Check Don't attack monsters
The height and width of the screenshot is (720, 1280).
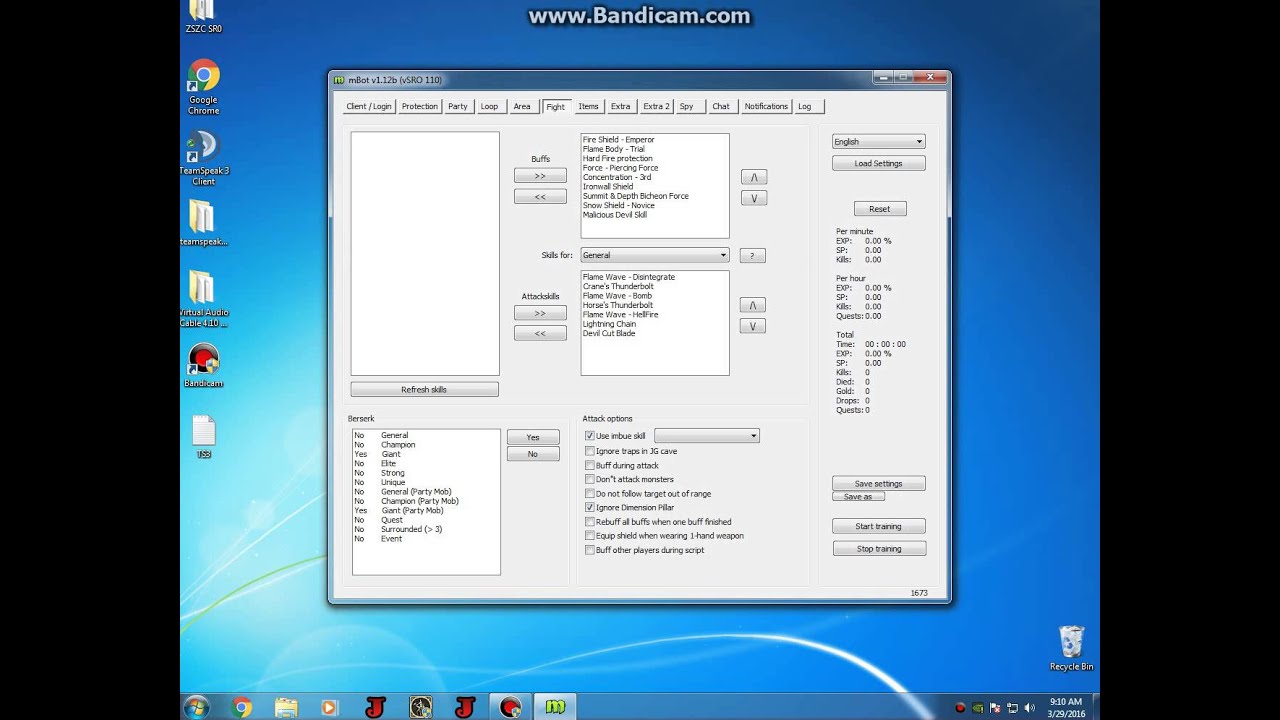[590, 479]
